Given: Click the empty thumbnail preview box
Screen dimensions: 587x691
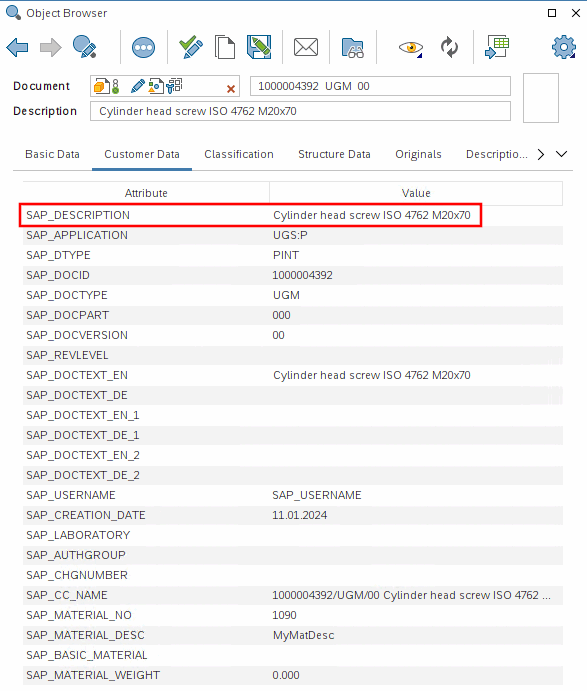Looking at the screenshot, I should (541, 98).
